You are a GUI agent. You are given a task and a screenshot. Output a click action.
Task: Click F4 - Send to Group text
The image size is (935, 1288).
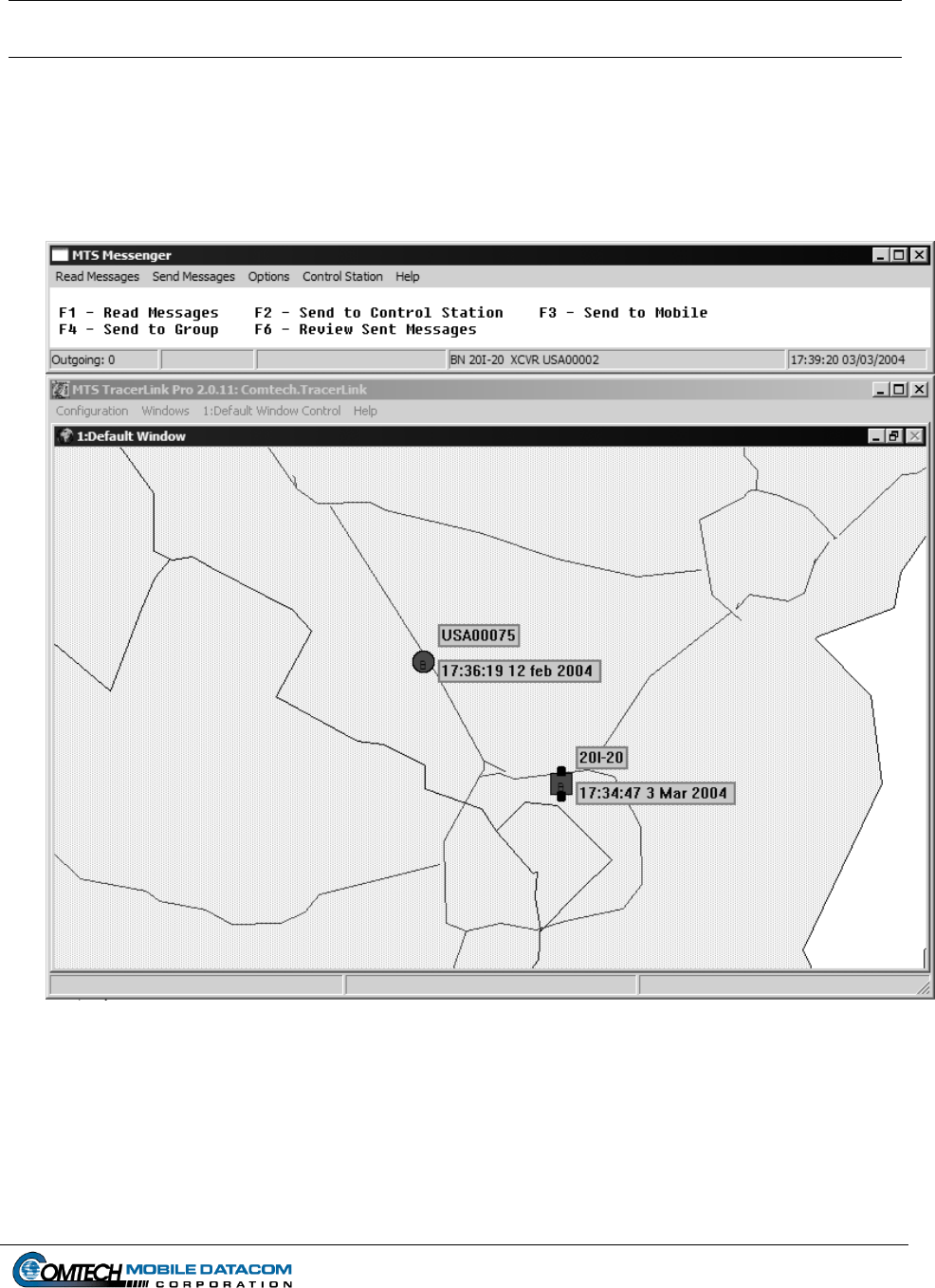[138, 330]
